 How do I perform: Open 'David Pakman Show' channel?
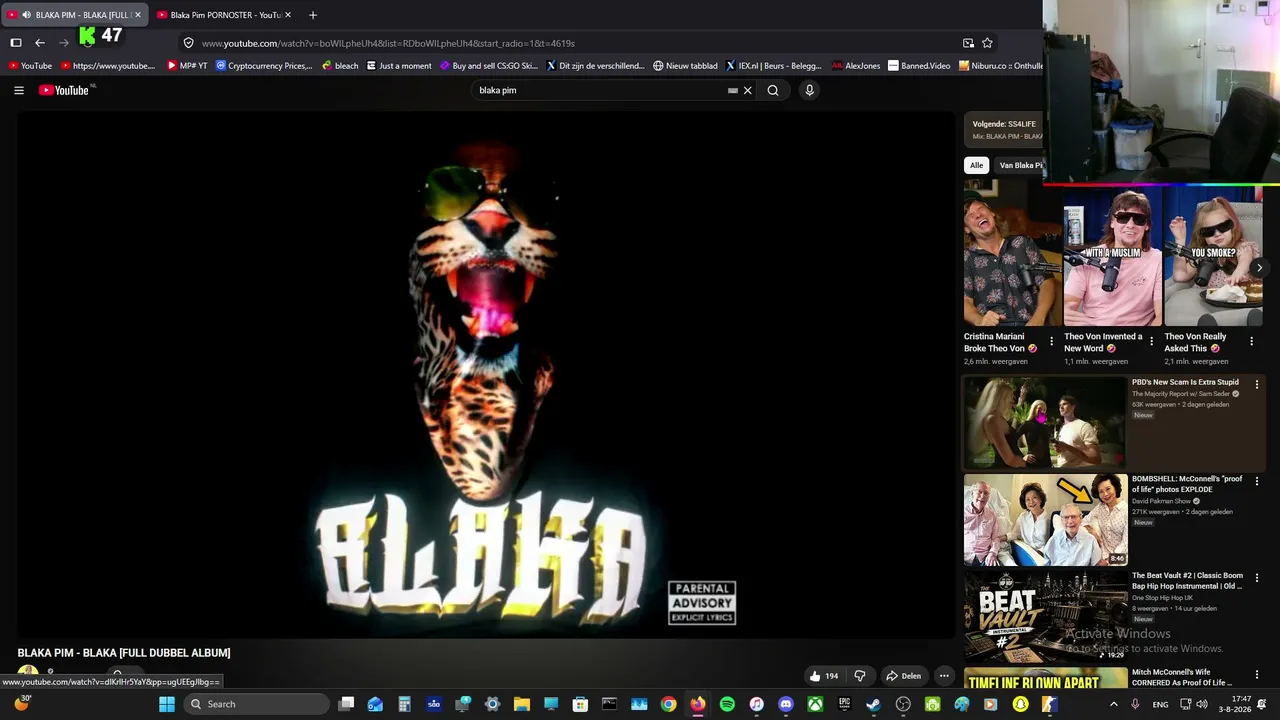pyautogui.click(x=1161, y=501)
